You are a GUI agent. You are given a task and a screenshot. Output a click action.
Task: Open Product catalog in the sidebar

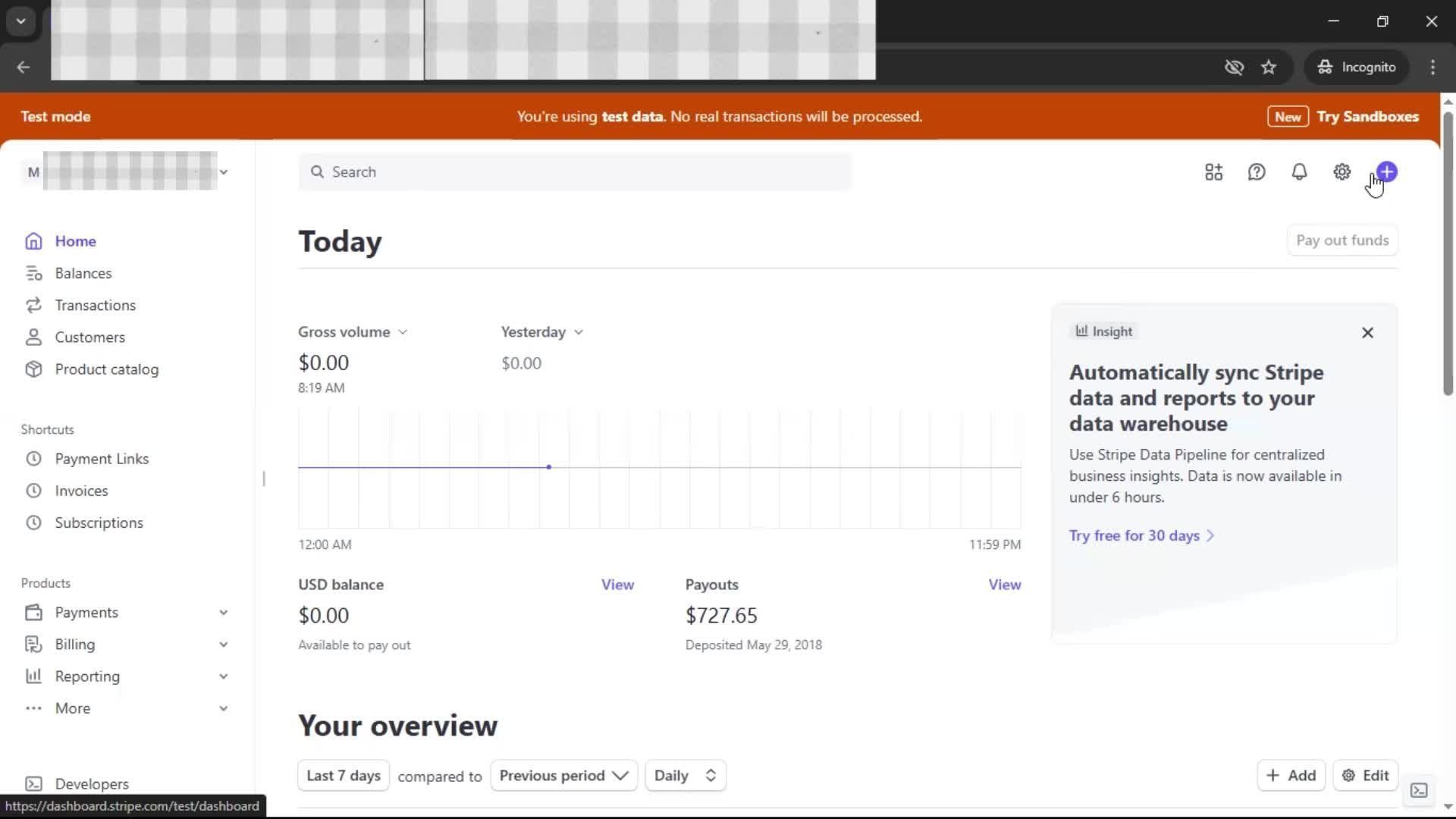tap(106, 369)
